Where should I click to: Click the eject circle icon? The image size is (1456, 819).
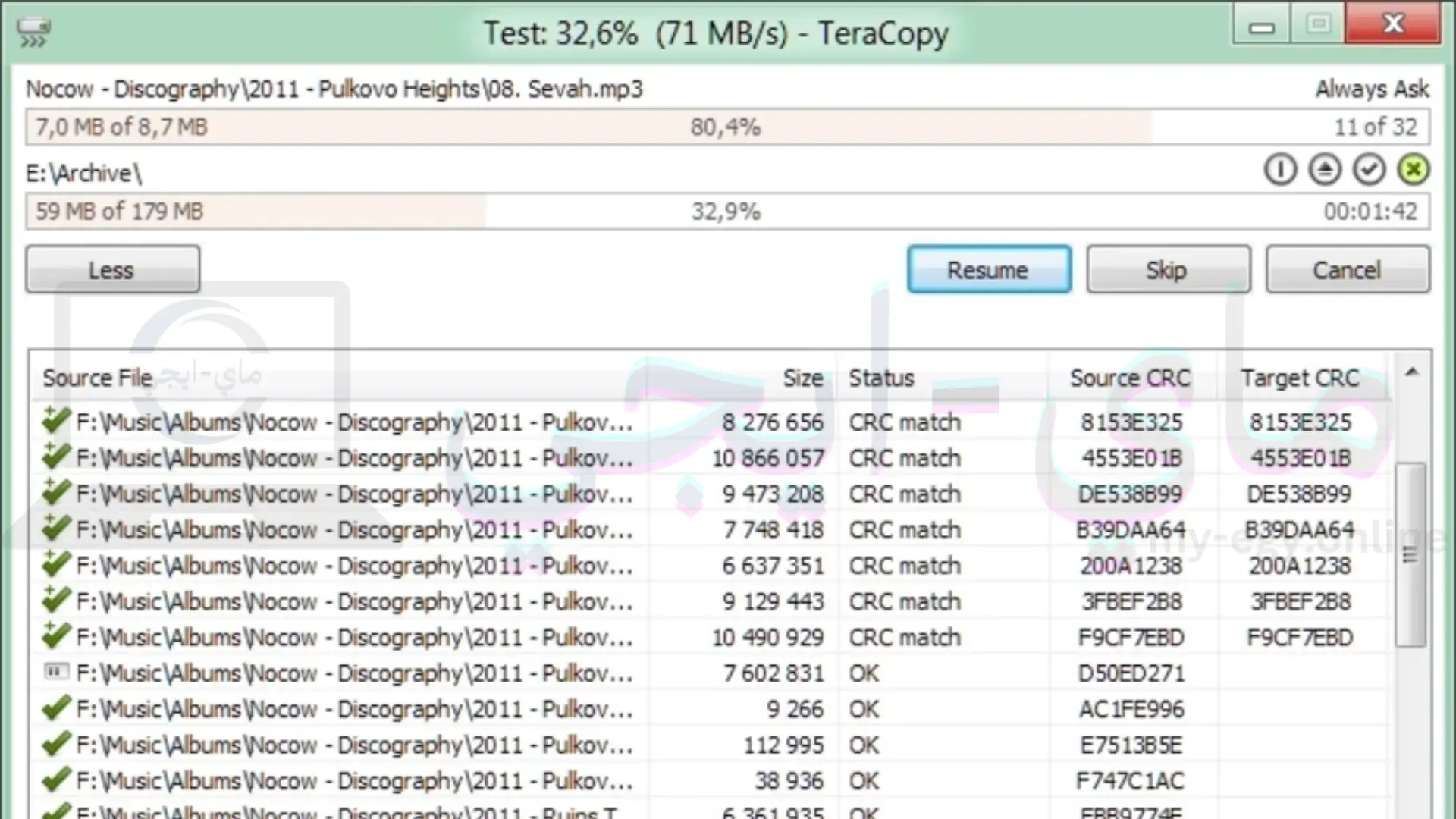[x=1325, y=170]
